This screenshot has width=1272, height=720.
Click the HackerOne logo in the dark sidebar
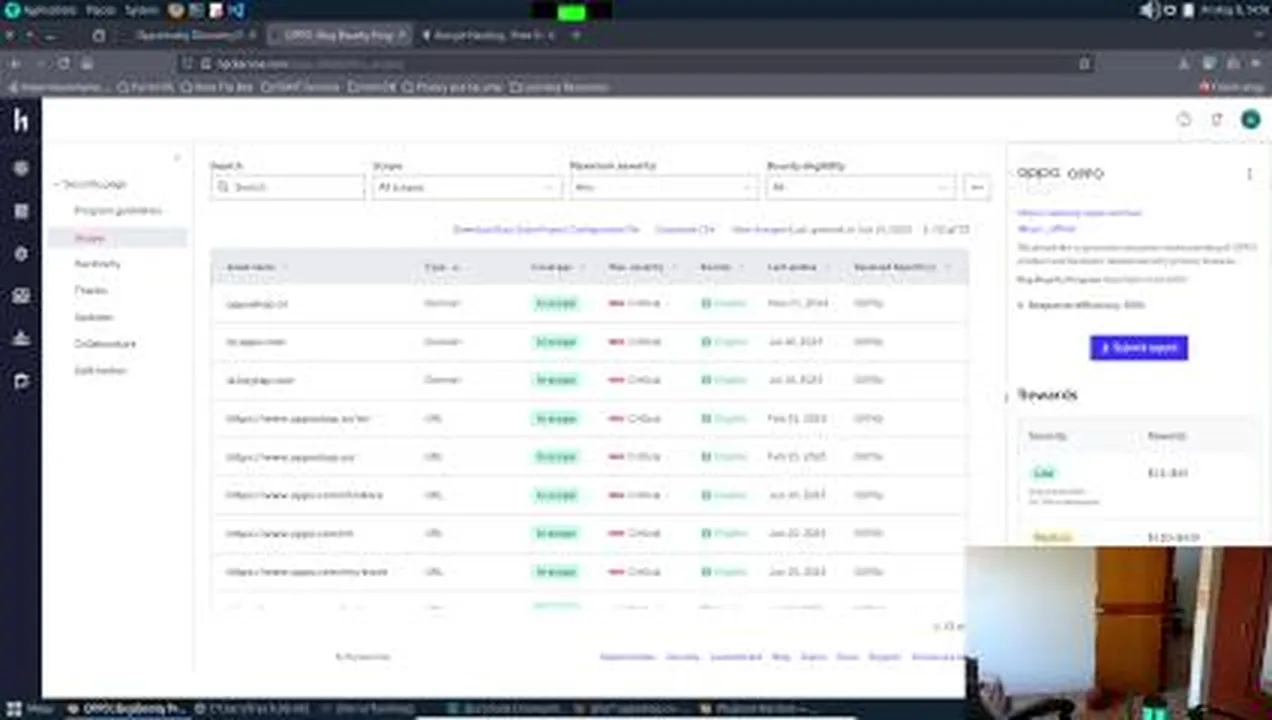(21, 120)
